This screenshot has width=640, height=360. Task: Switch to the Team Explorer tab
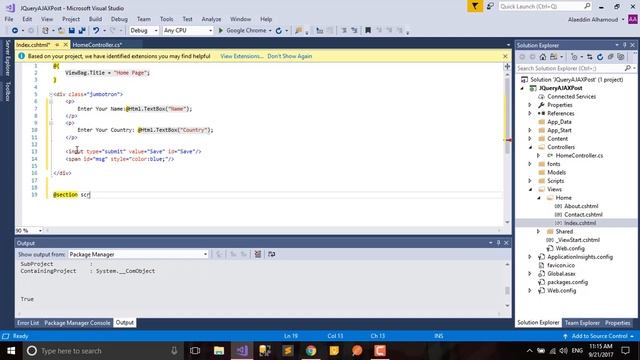tap(582, 323)
